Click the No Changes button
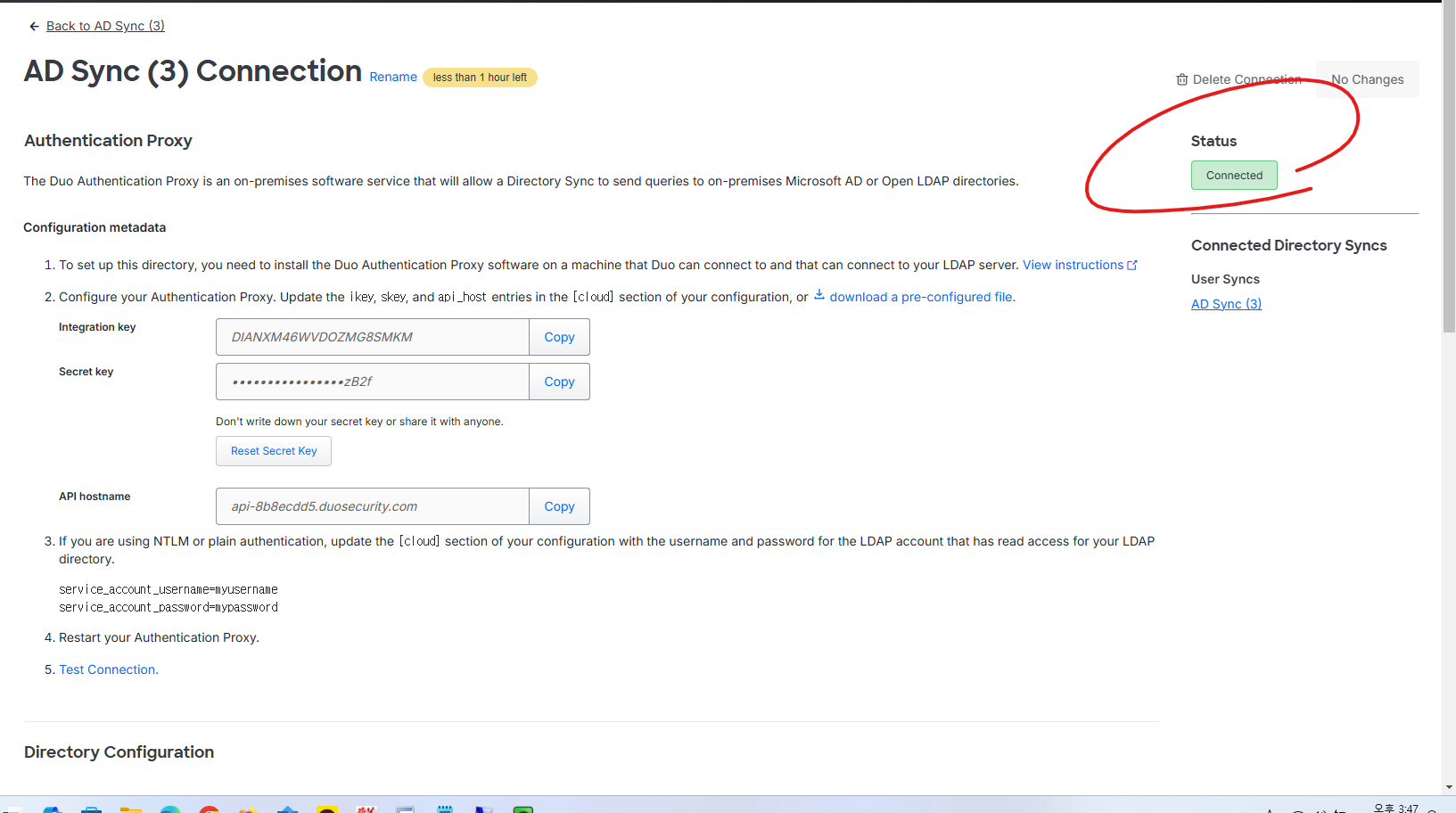This screenshot has height=813, width=1456. pos(1367,79)
